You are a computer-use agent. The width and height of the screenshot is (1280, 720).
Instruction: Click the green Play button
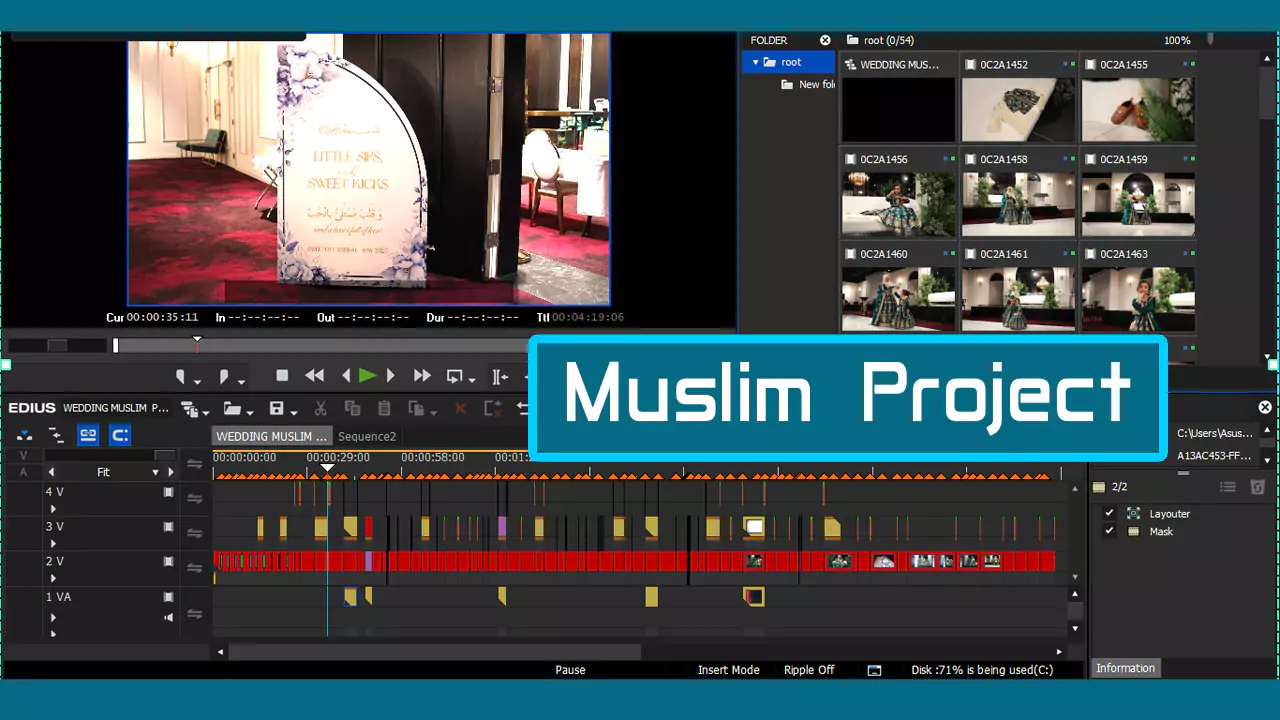click(367, 376)
